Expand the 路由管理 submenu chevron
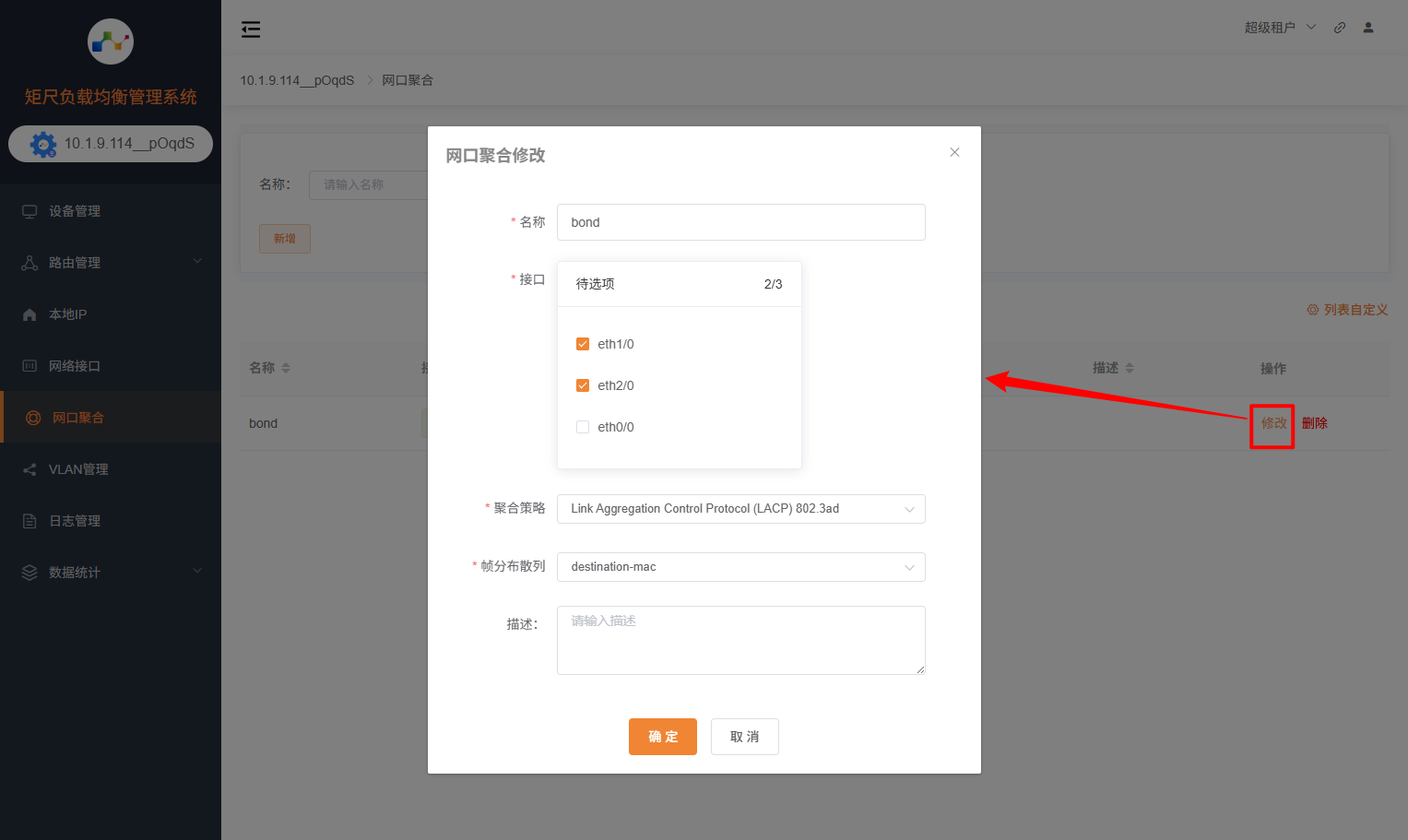The image size is (1408, 840). (196, 262)
